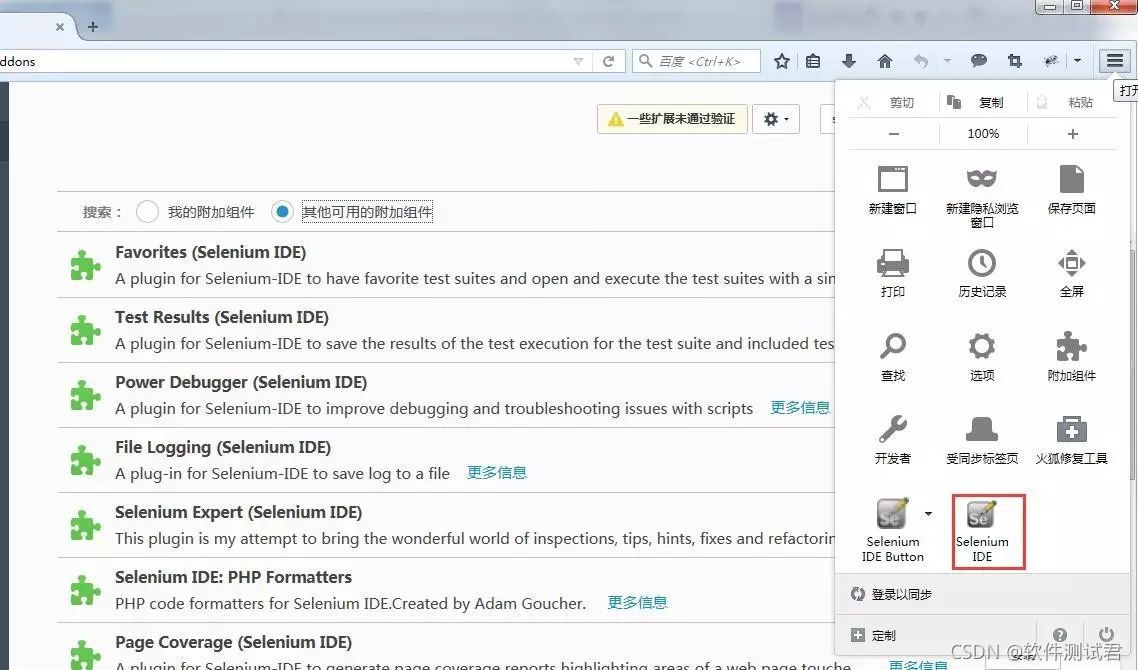Click the Print icon (打印)
Screen dimensions: 1138x670
coord(892,264)
